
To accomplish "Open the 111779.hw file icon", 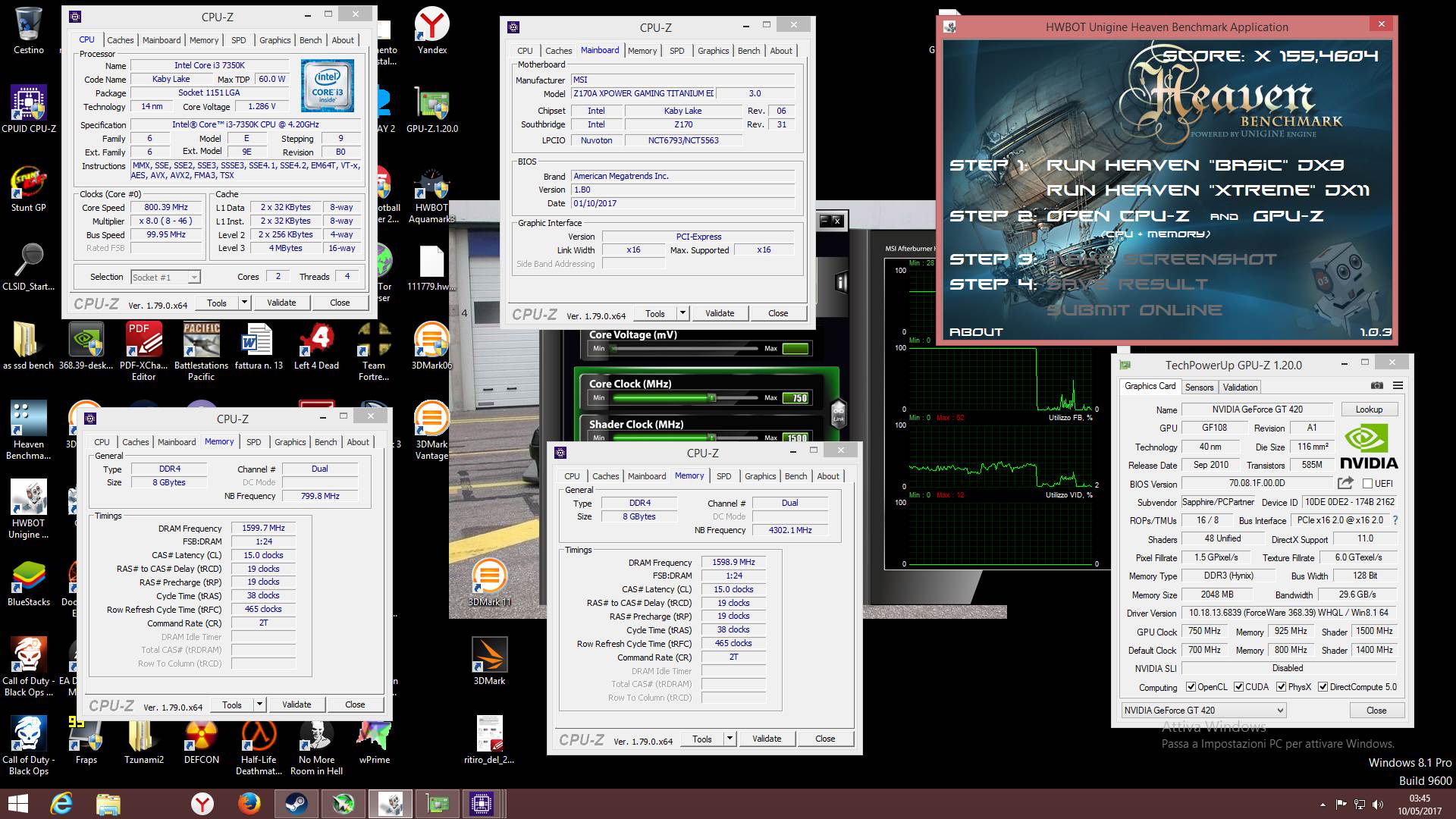I will click(431, 267).
